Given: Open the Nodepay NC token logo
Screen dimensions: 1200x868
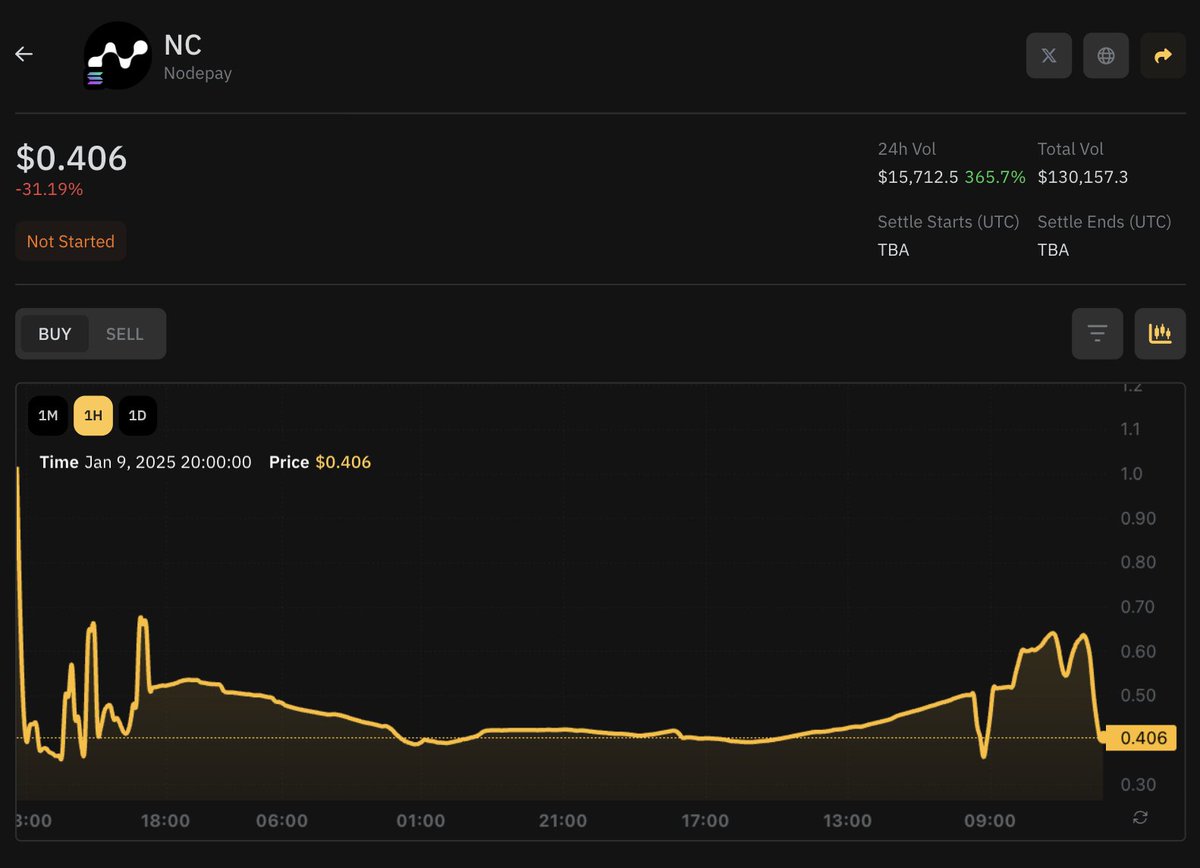Looking at the screenshot, I should 118,55.
